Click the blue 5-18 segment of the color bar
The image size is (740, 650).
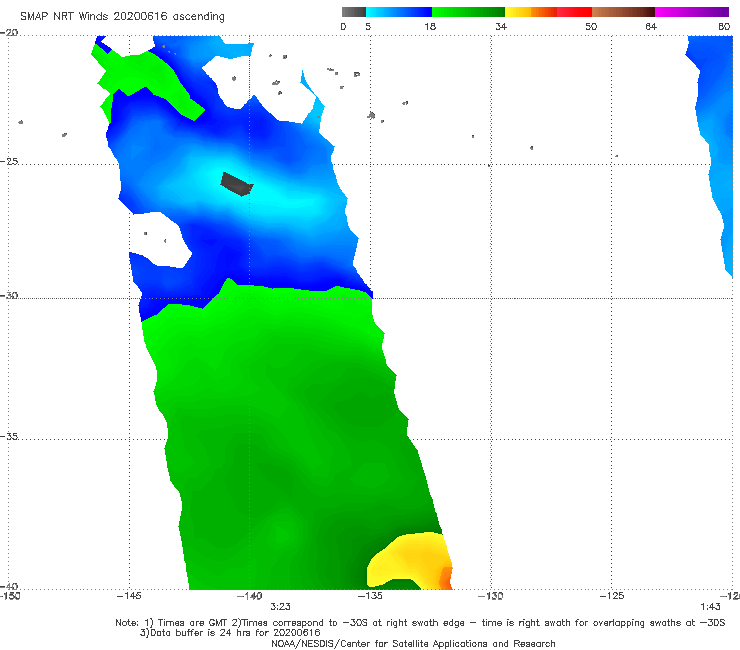pos(399,12)
